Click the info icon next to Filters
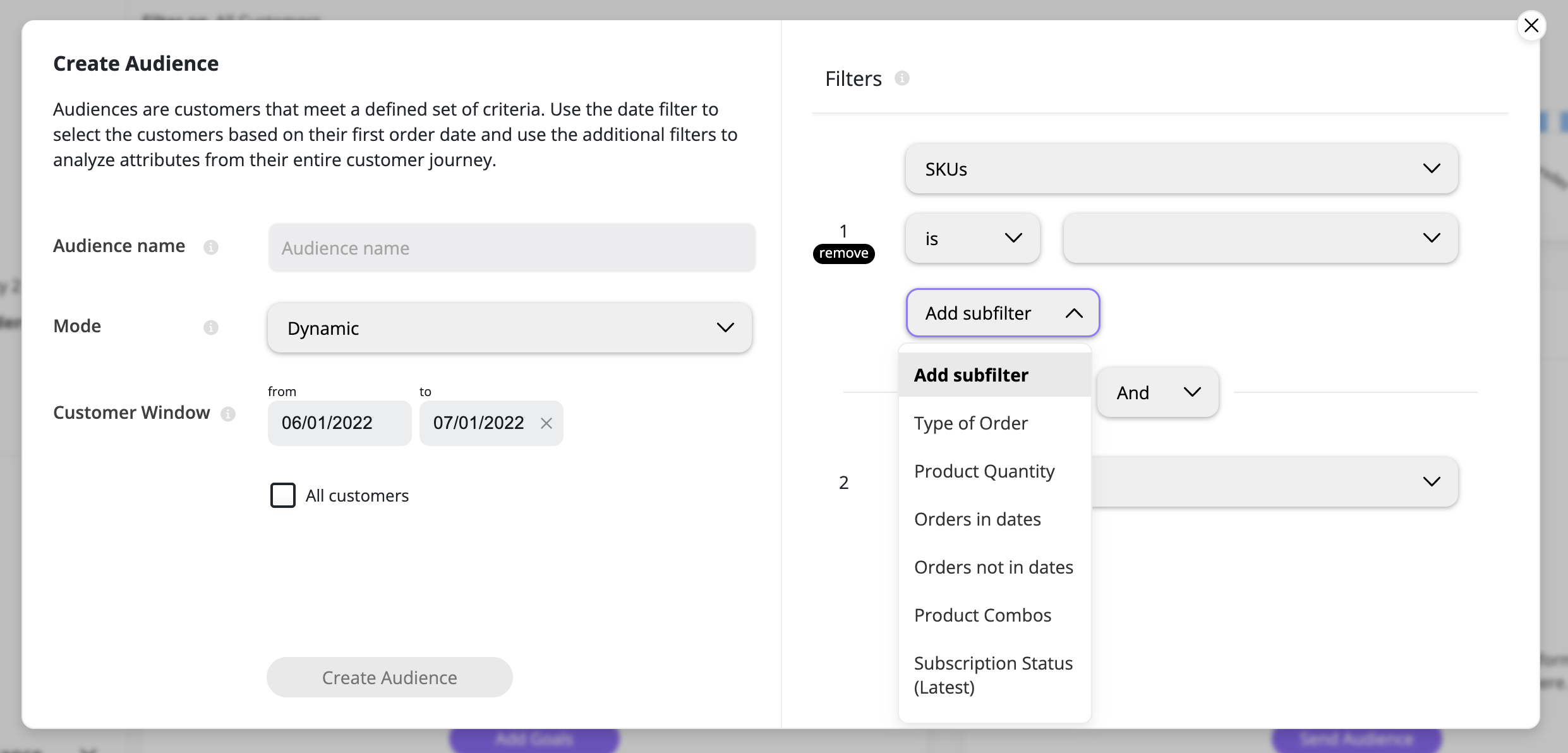Image resolution: width=1568 pixels, height=753 pixels. click(x=902, y=78)
